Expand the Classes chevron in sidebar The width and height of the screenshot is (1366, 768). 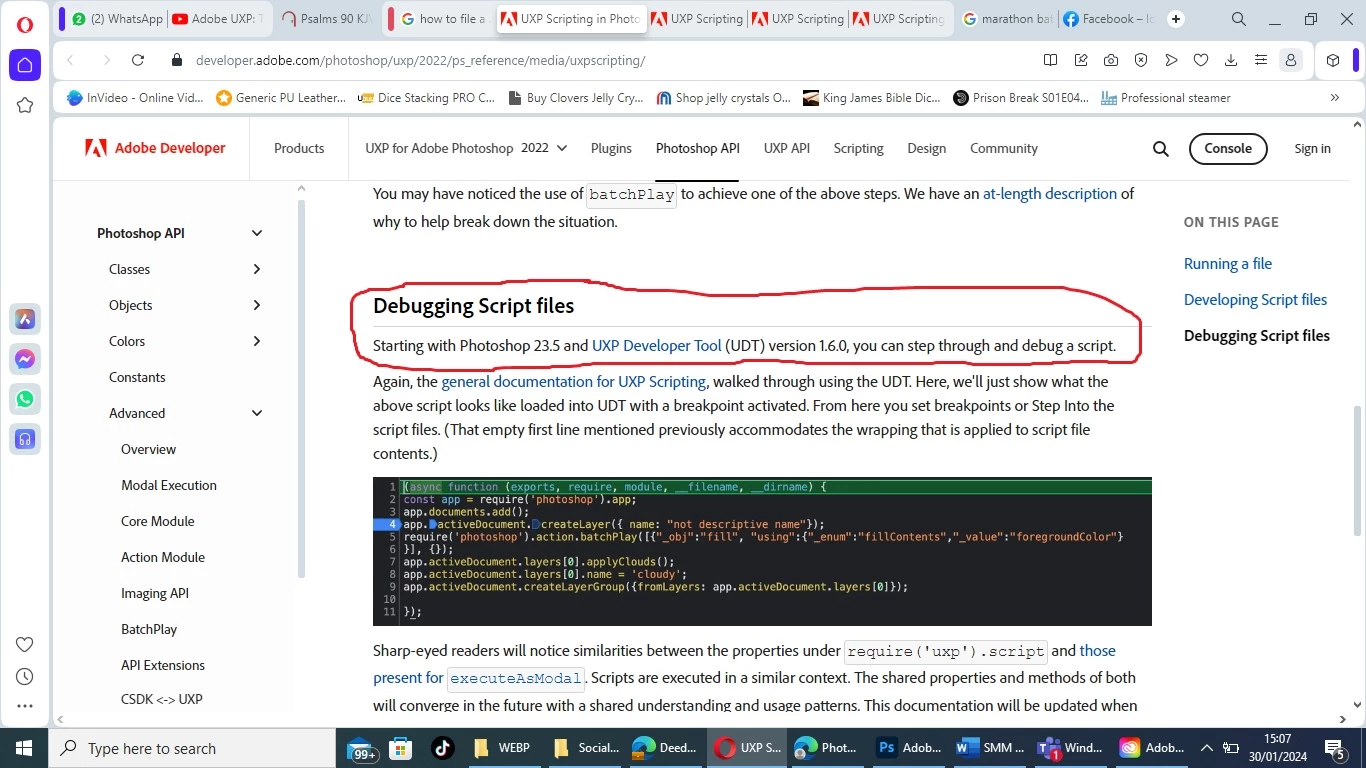click(x=257, y=269)
